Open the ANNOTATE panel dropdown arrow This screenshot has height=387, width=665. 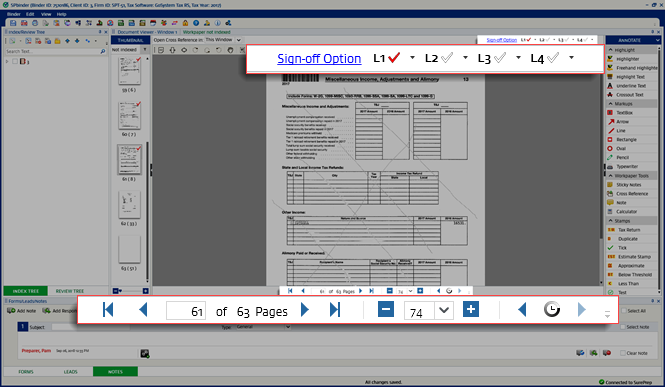(x=657, y=40)
